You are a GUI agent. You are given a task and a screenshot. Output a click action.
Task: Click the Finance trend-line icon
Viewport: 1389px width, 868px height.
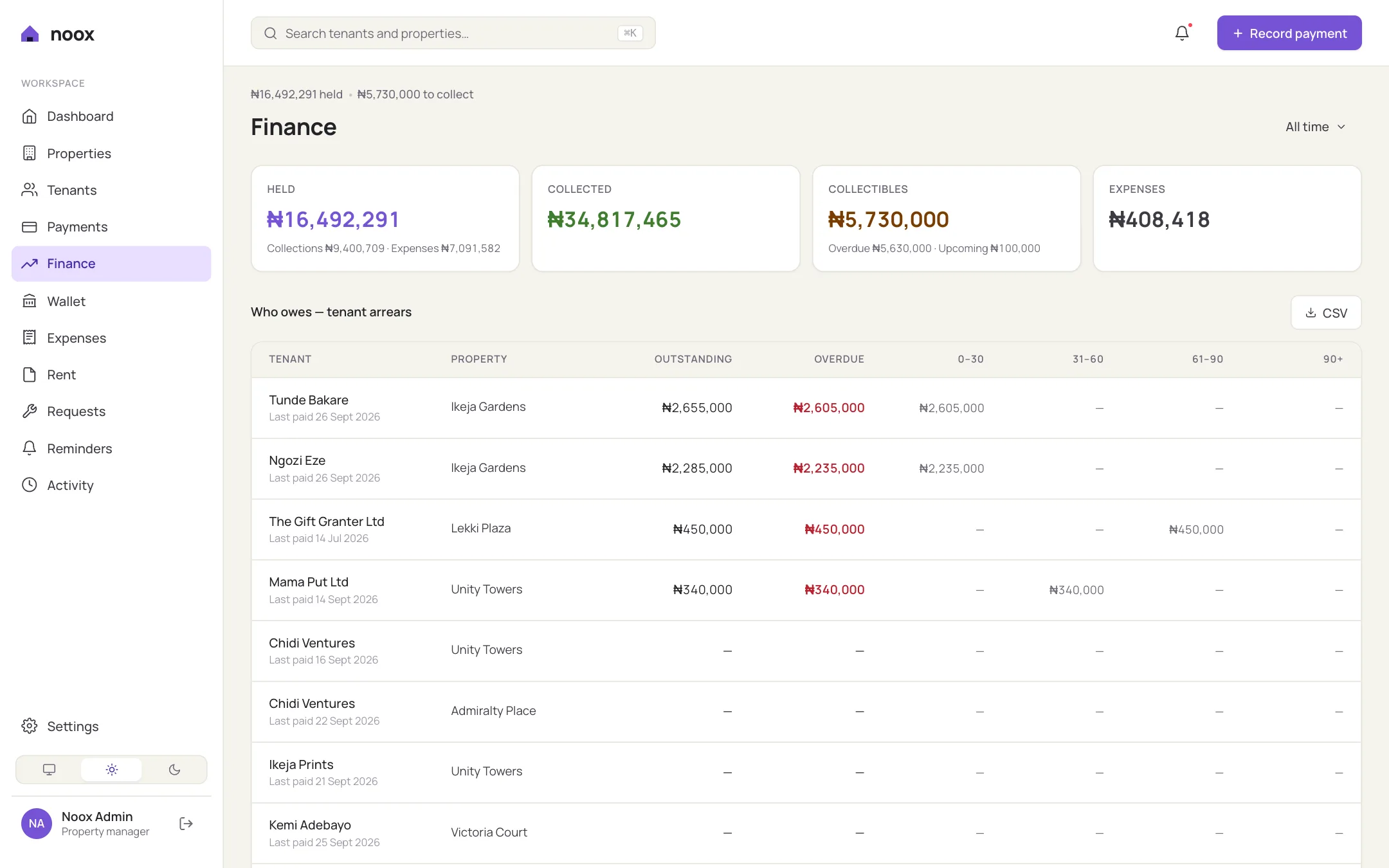30,264
